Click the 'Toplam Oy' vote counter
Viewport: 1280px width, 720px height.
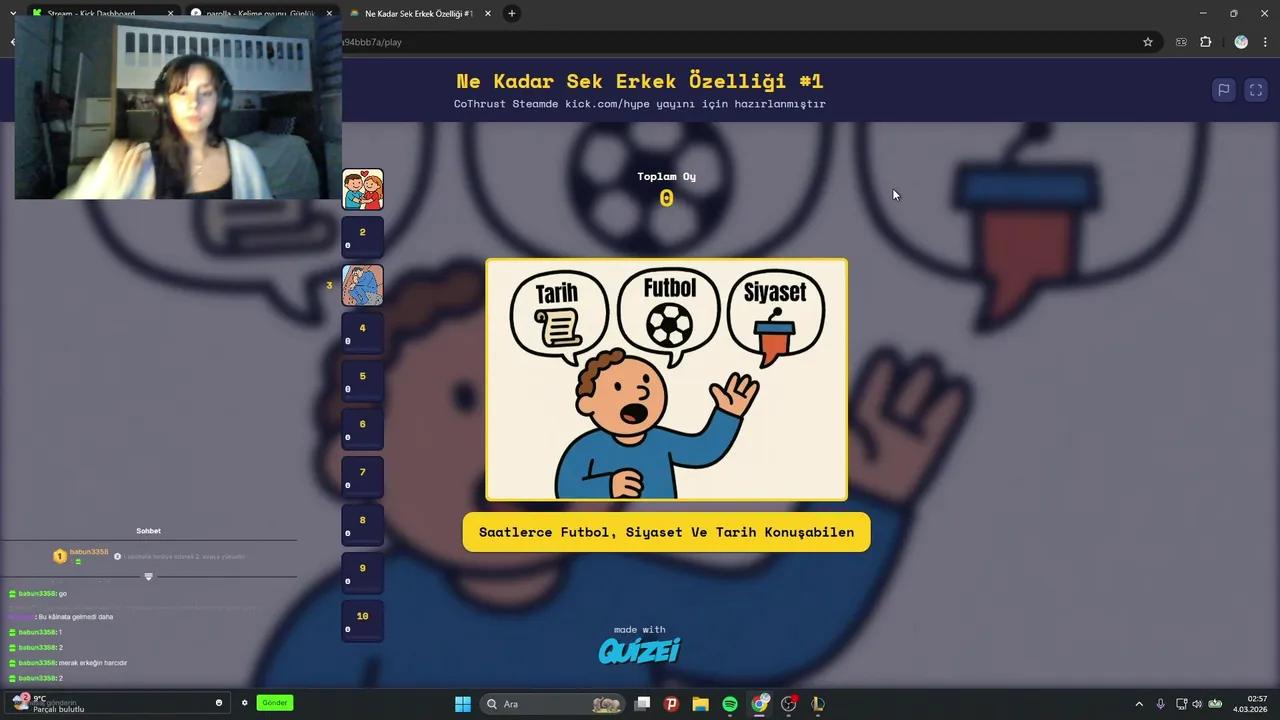(667, 190)
